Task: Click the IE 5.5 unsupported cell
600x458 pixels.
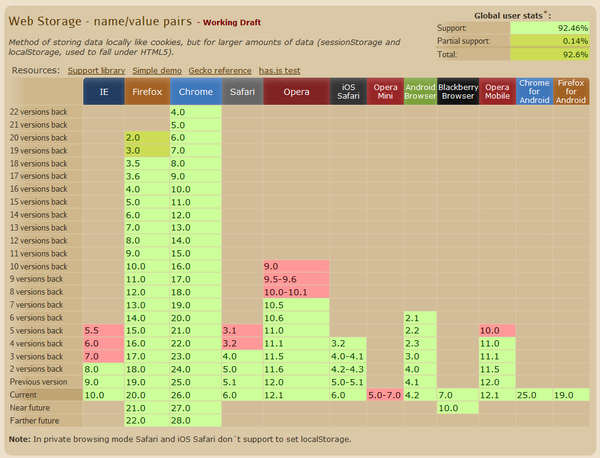Action: tap(104, 331)
